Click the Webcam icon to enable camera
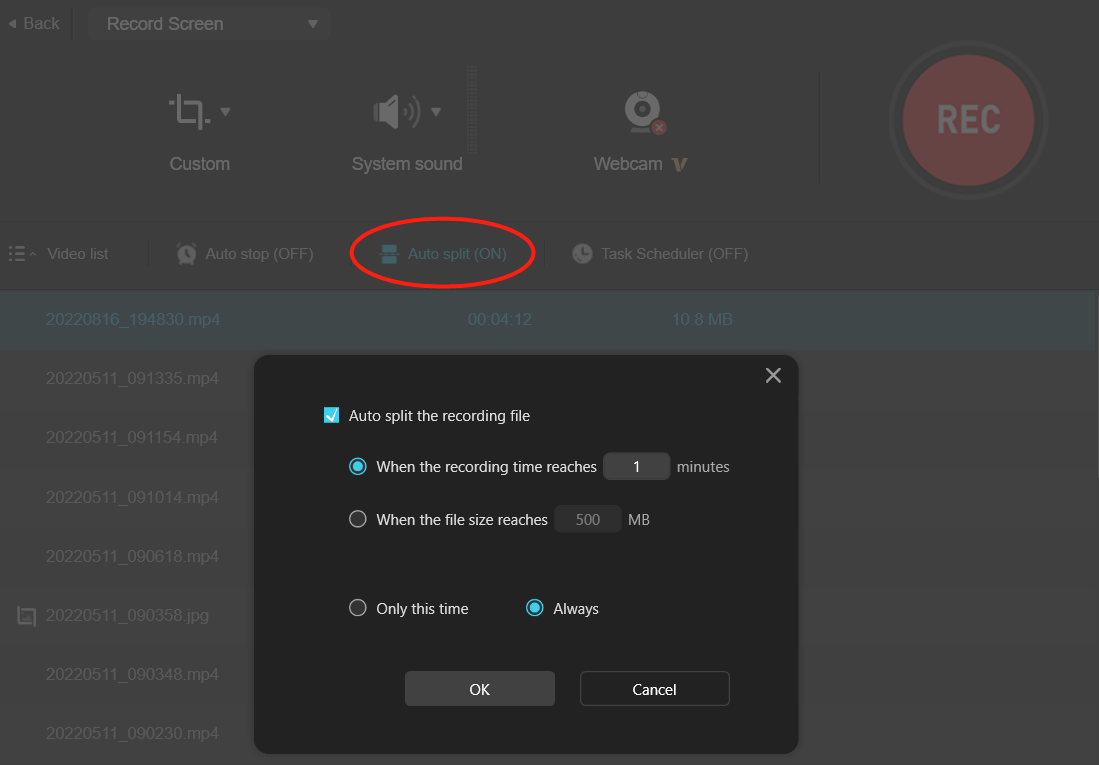This screenshot has height=765, width=1099. (x=640, y=111)
